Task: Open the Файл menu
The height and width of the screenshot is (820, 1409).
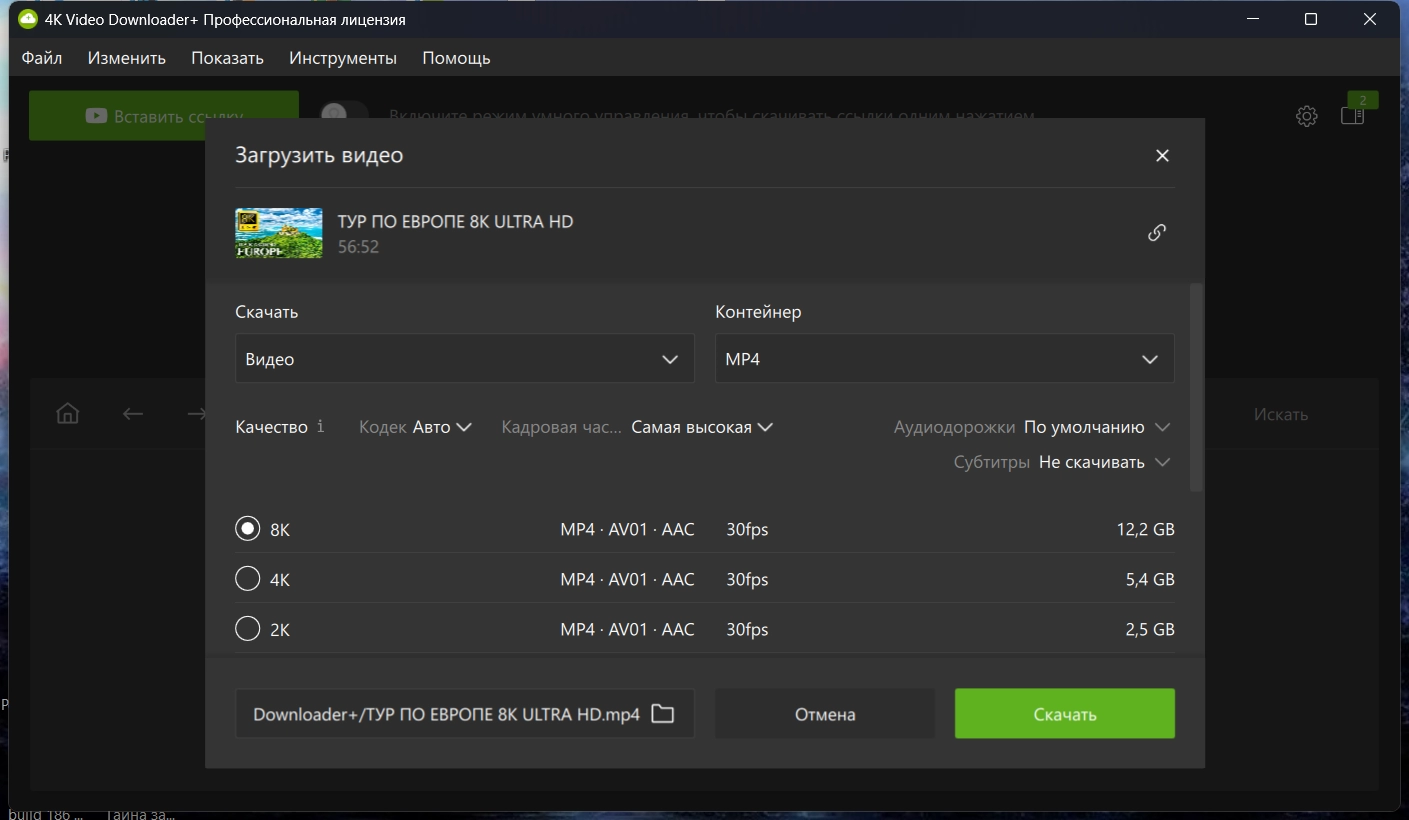Action: click(42, 58)
